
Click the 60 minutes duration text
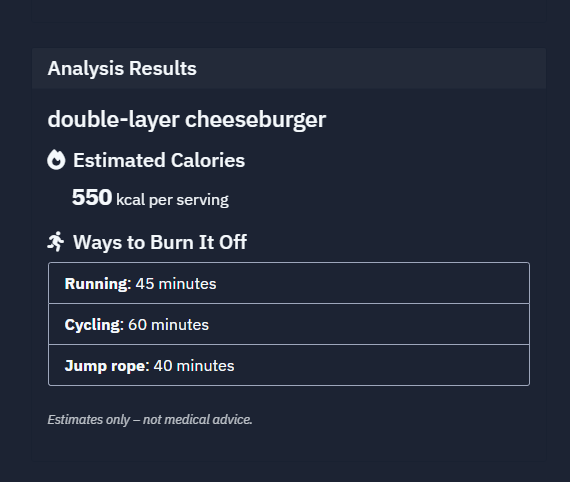(x=168, y=325)
